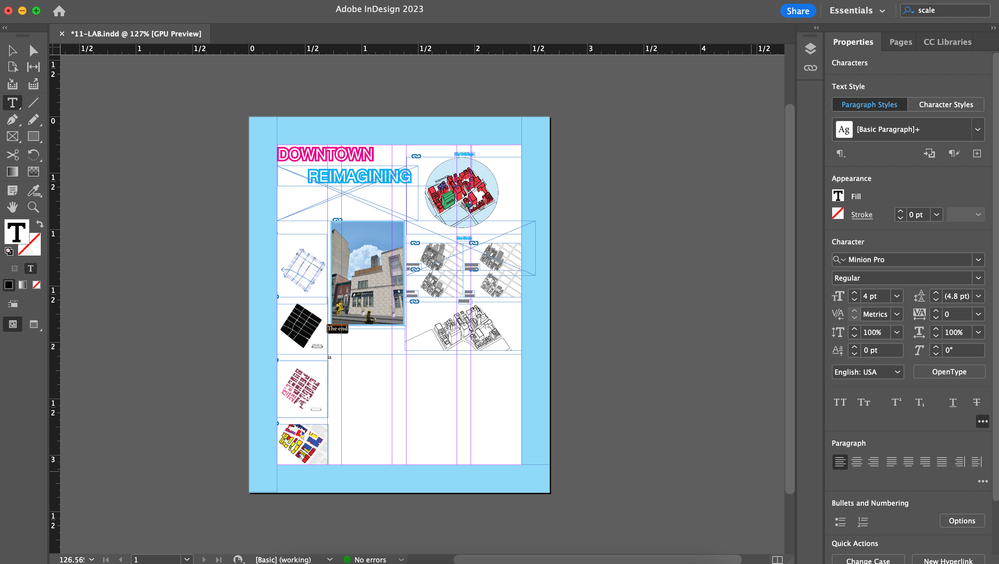Click the Stroke swatch in Appearance
Screen dimensions: 999x564
click(838, 213)
